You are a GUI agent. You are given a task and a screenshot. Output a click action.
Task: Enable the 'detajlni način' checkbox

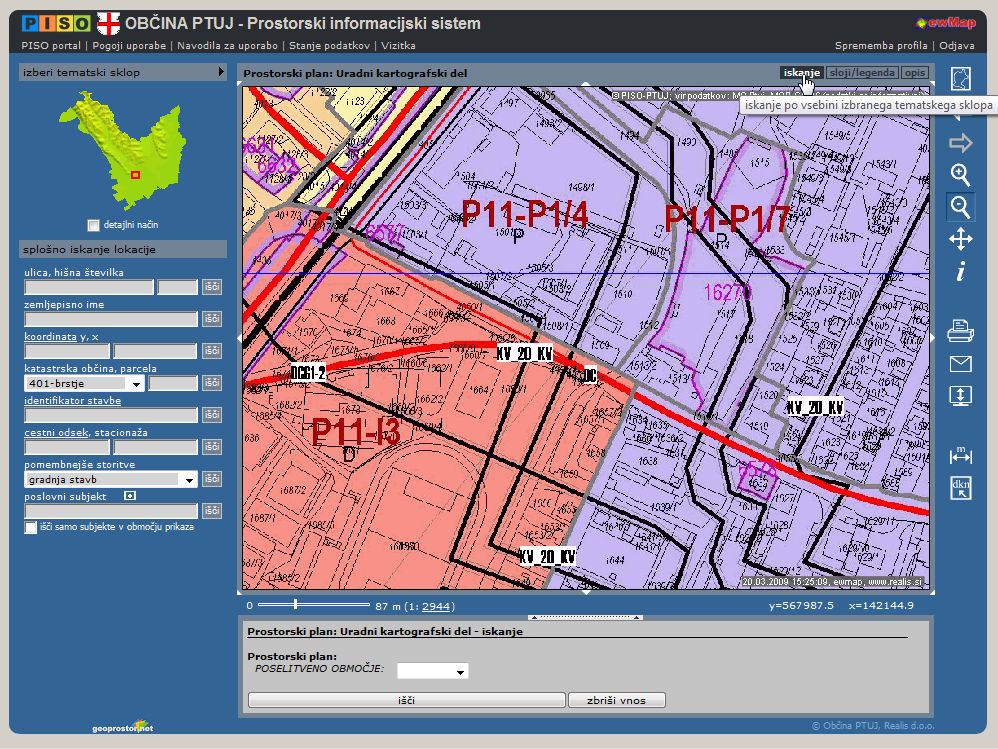tap(94, 225)
